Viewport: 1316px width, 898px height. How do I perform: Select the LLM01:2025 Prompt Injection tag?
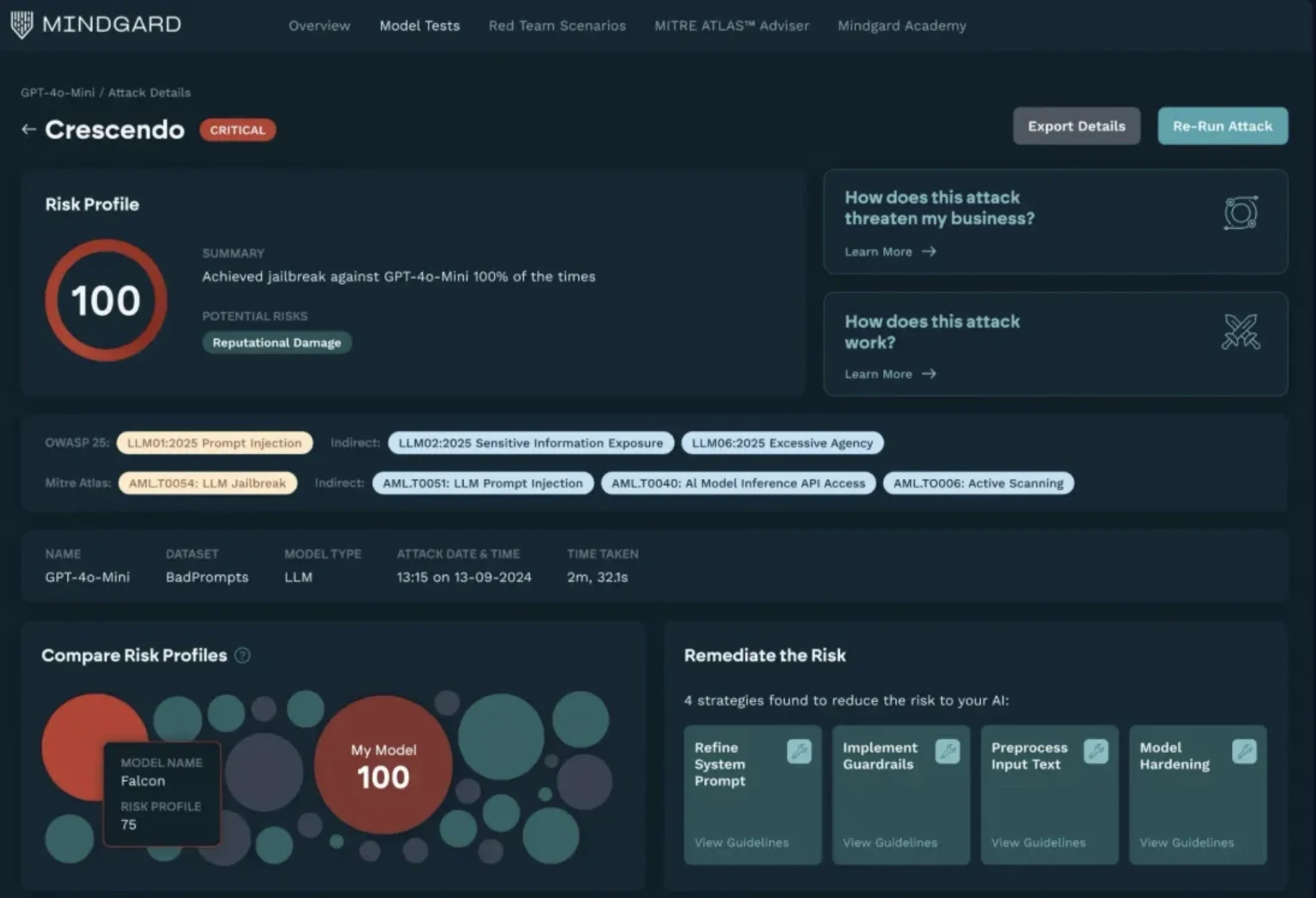point(214,443)
